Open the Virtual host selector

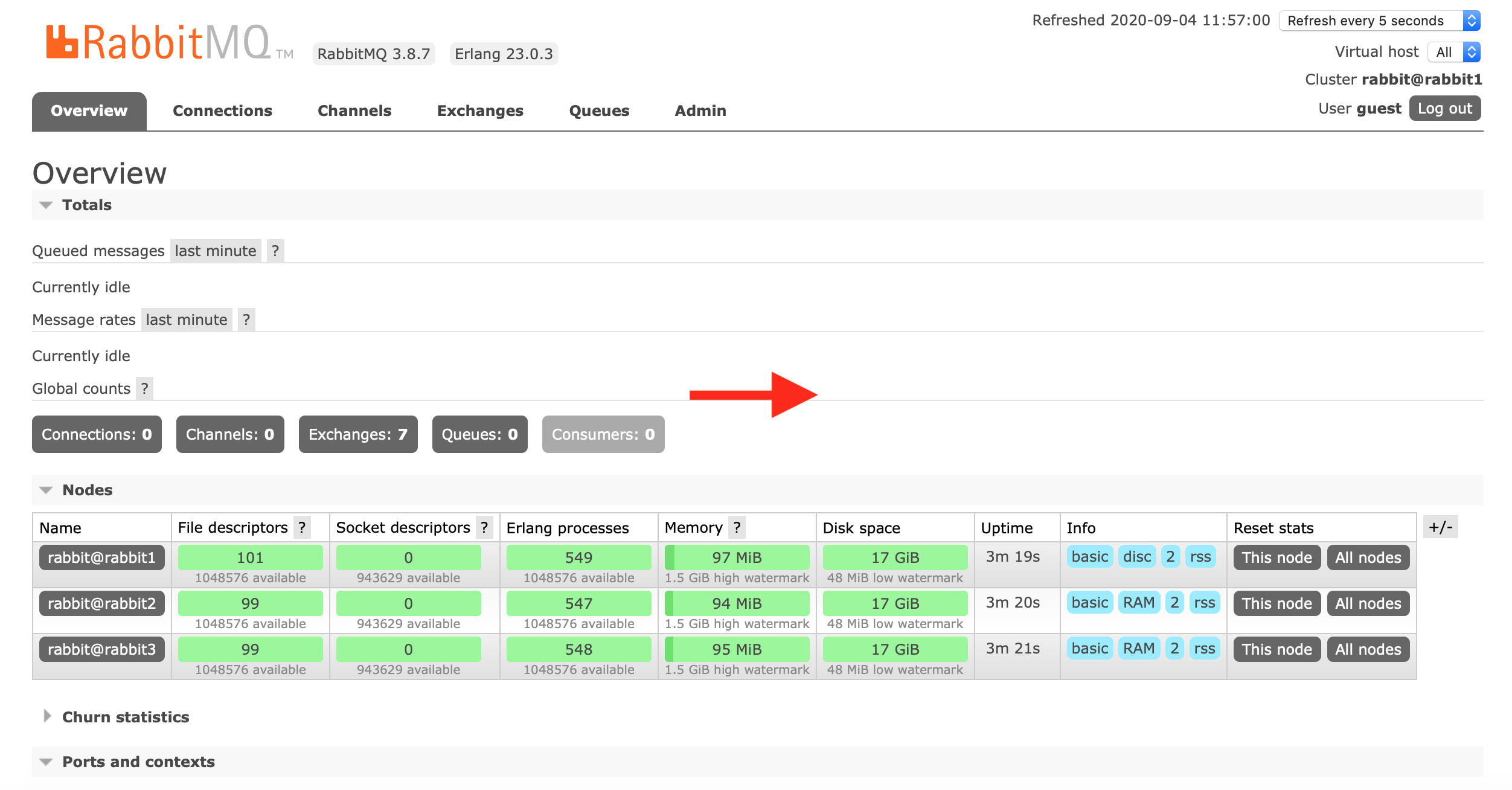(1454, 52)
